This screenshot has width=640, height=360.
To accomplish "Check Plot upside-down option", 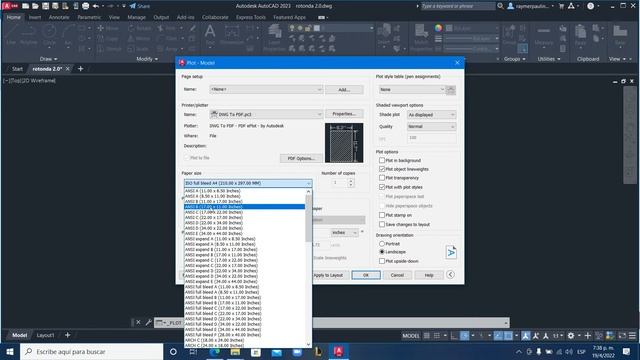I will click(382, 261).
